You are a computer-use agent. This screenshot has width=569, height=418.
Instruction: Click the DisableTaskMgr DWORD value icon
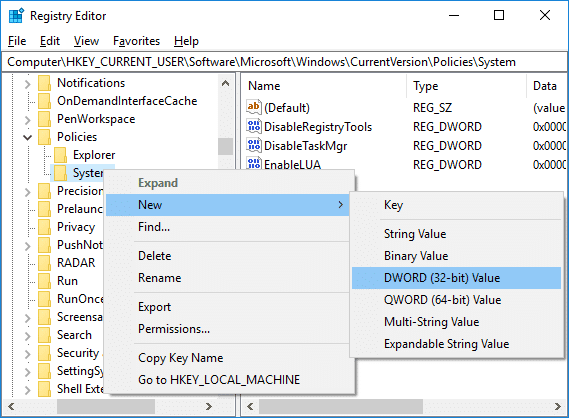(254, 145)
